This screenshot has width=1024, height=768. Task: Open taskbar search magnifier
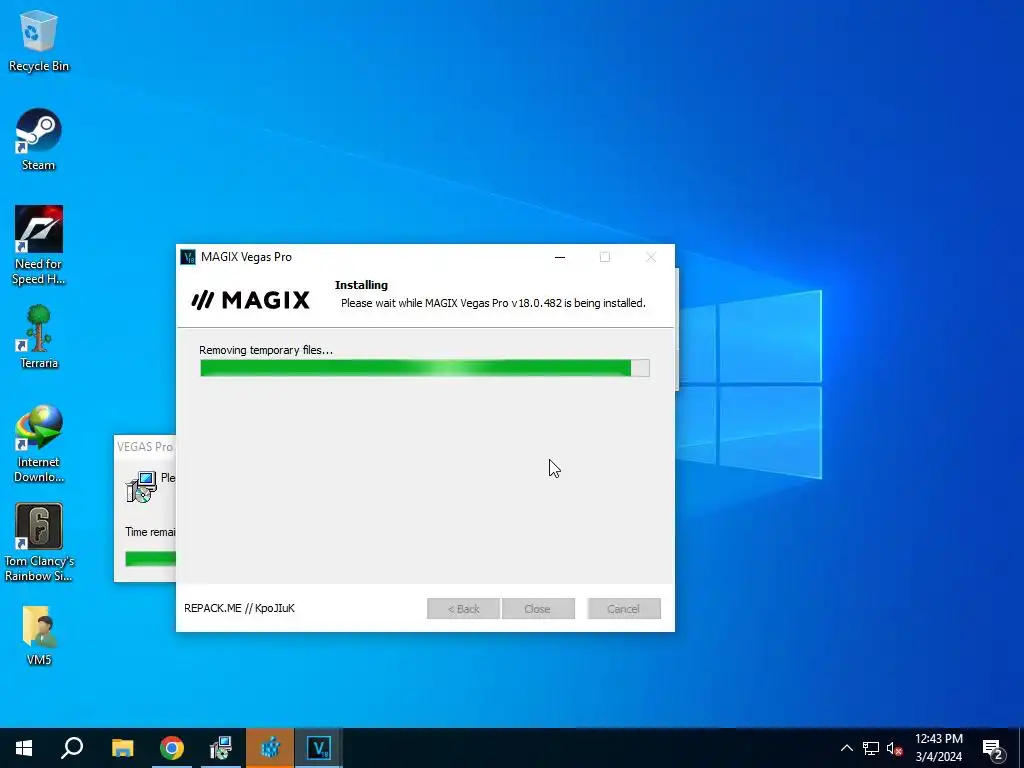pos(72,748)
